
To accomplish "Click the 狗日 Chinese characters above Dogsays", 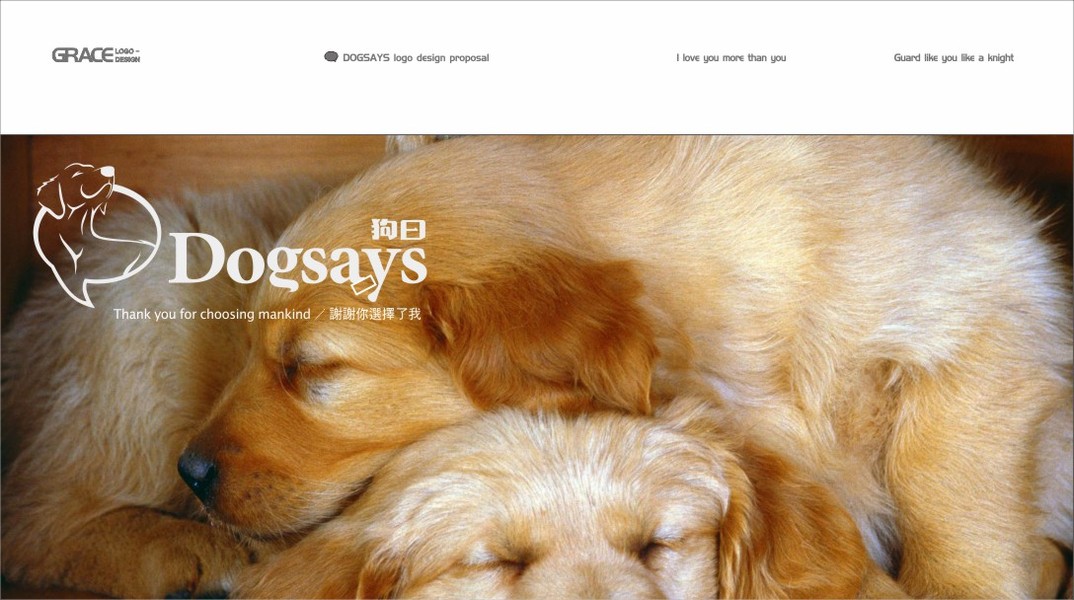I will [398, 229].
